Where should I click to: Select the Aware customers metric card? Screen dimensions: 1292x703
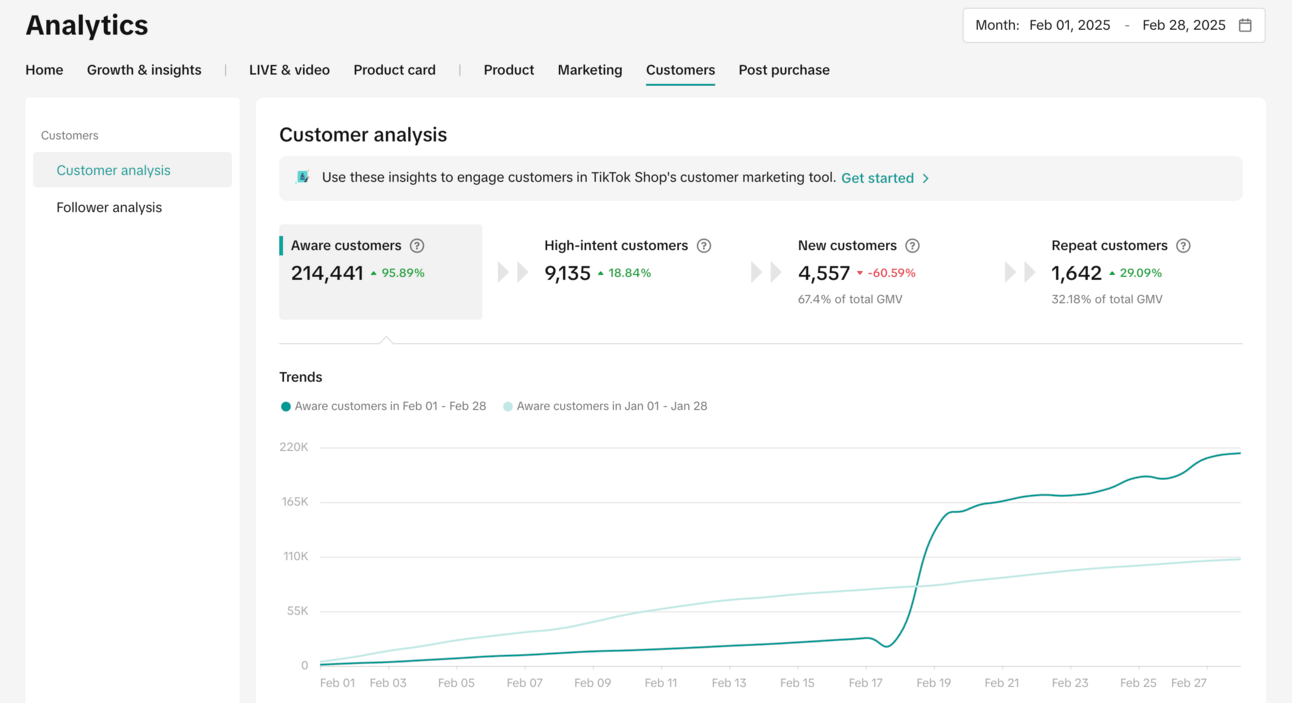(x=380, y=272)
